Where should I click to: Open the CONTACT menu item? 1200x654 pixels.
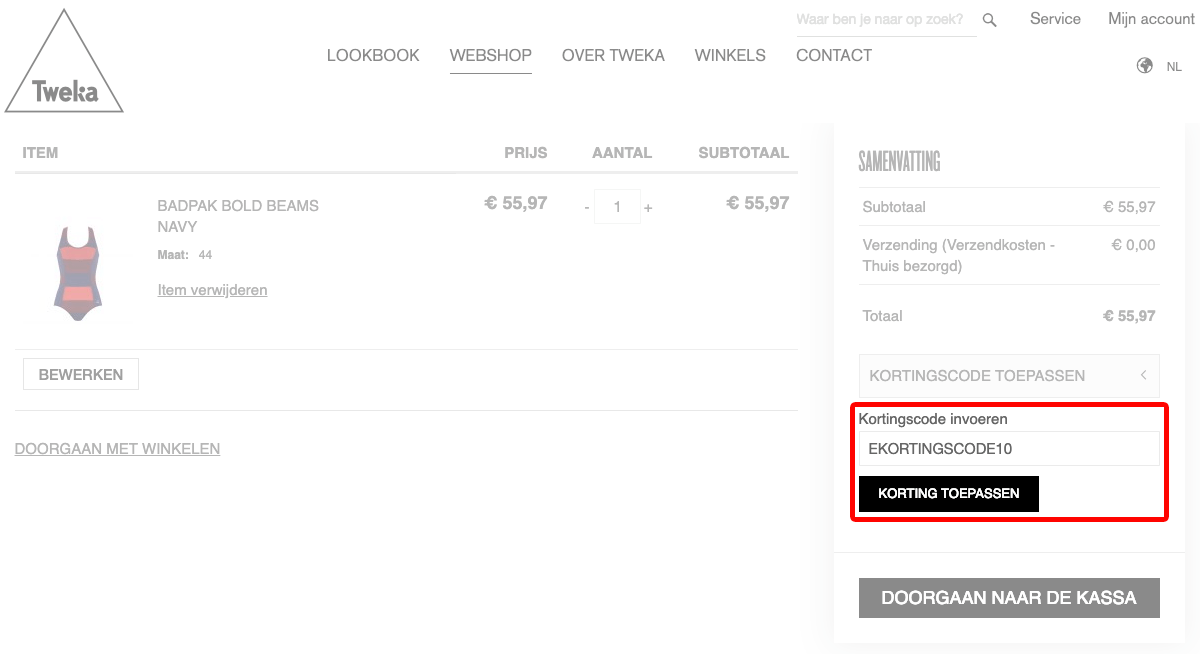pyautogui.click(x=834, y=56)
